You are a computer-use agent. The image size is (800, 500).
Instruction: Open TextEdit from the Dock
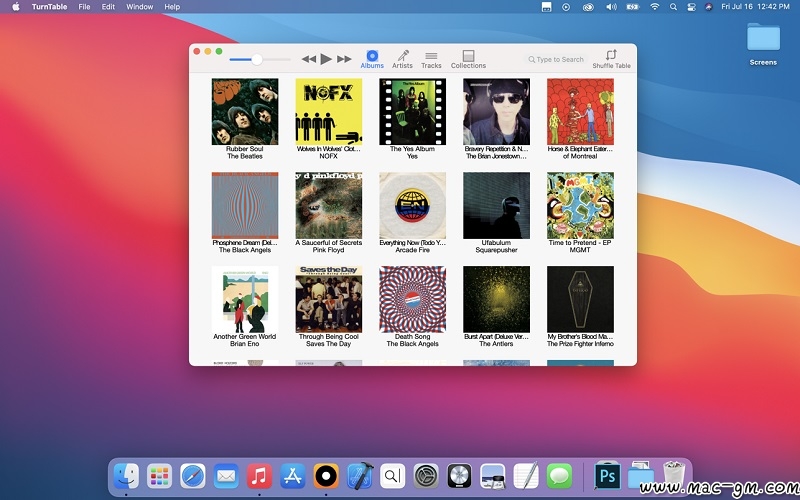pyautogui.click(x=526, y=476)
